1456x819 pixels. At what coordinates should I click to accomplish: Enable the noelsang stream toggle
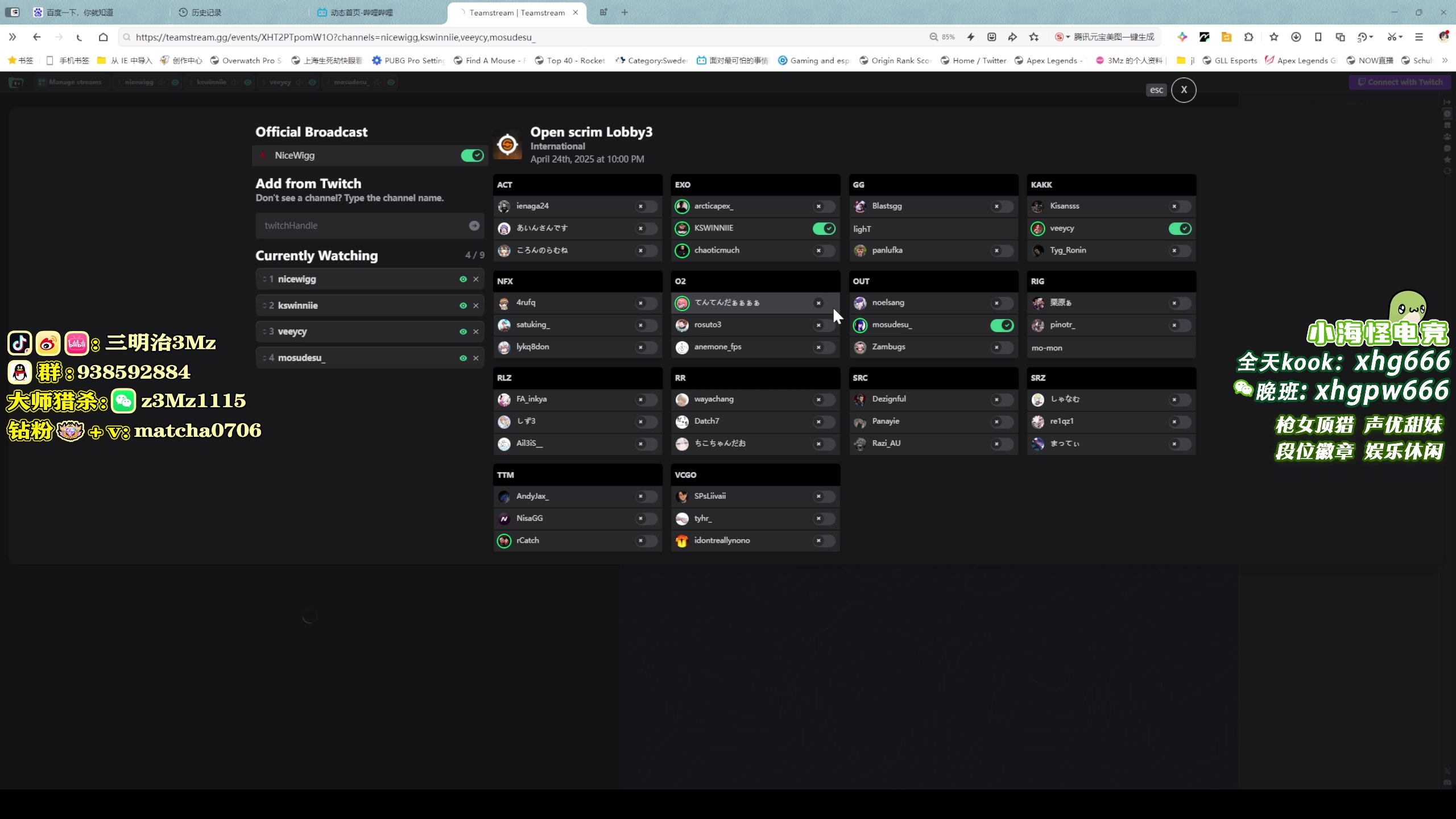1002,303
